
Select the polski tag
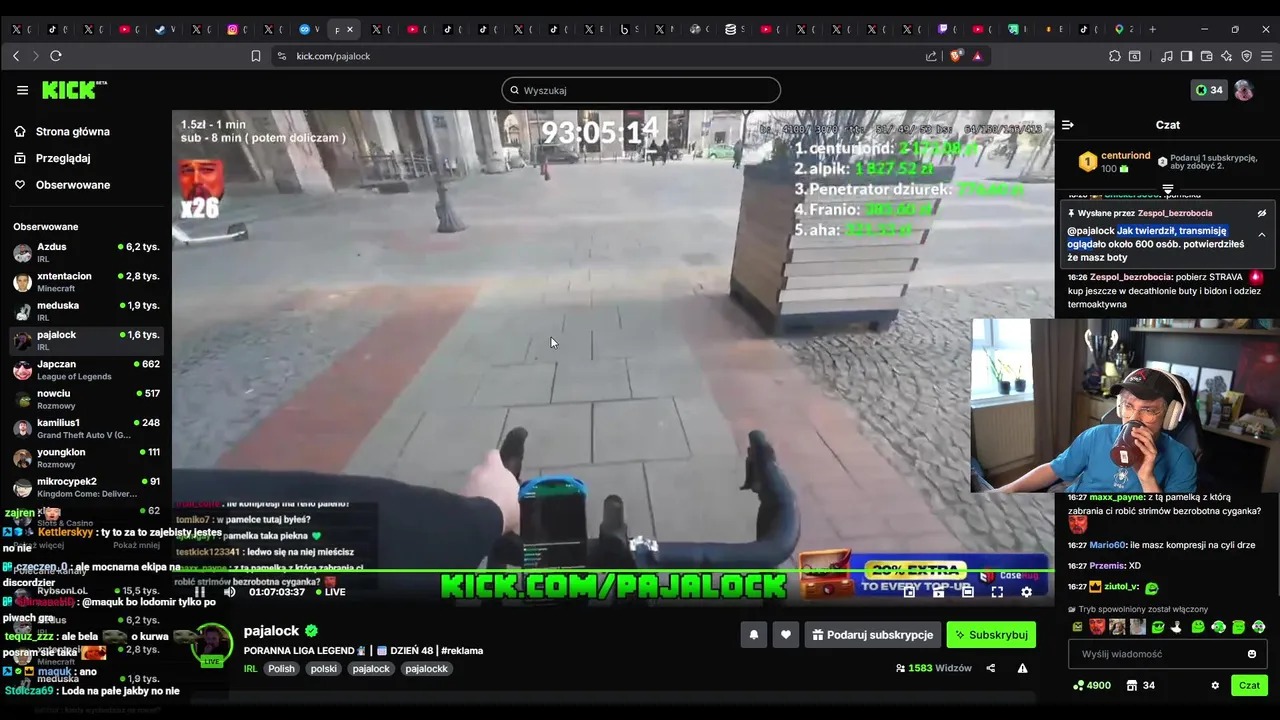click(323, 668)
